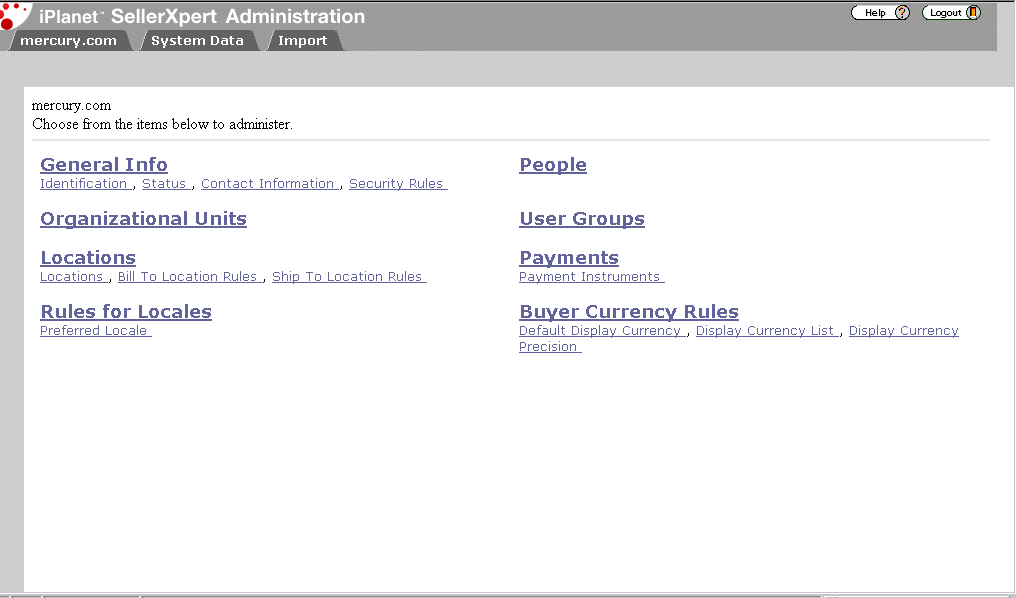Open the Display Currency Precision link
The height and width of the screenshot is (598, 1016).
click(903, 330)
